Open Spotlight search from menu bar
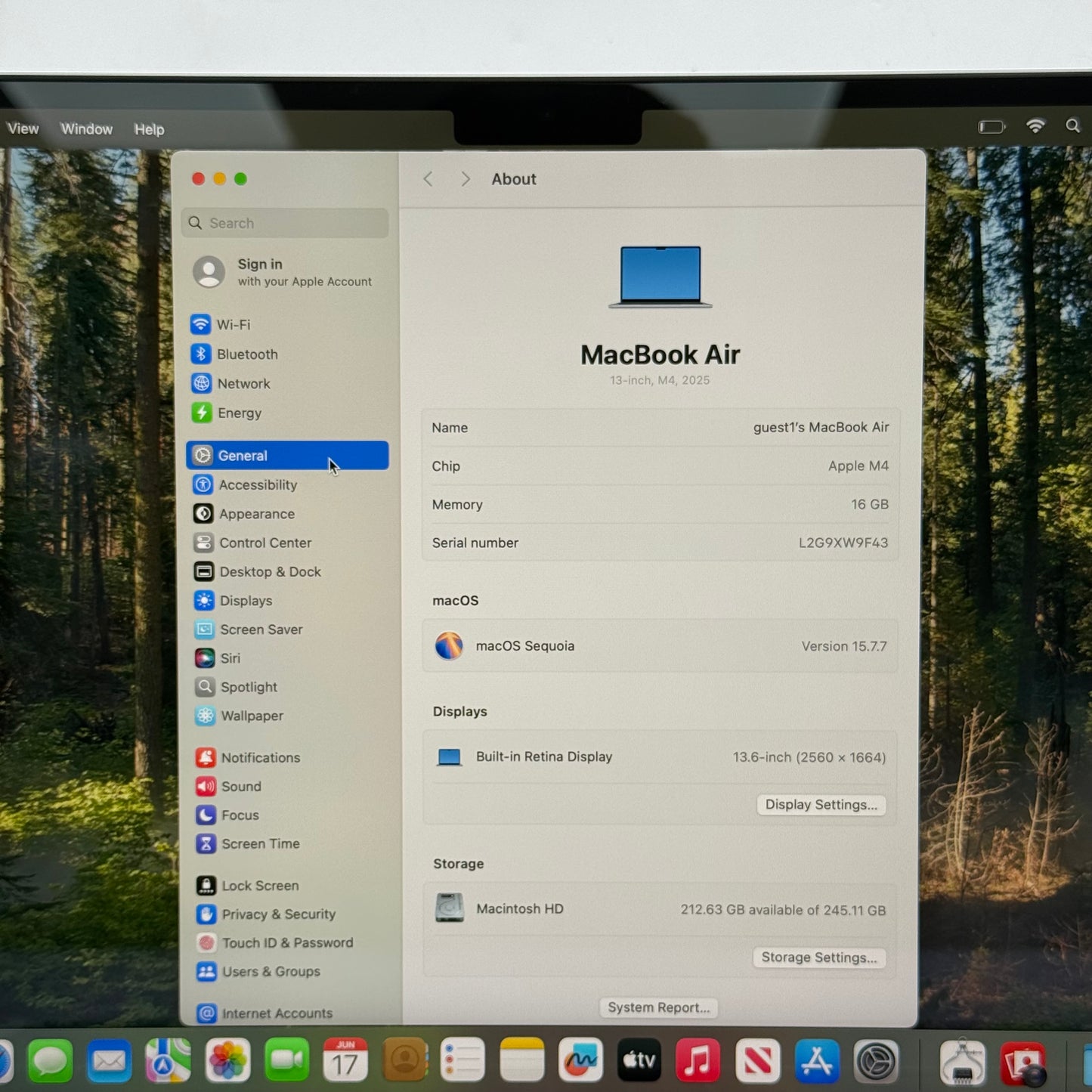 pyautogui.click(x=1072, y=125)
